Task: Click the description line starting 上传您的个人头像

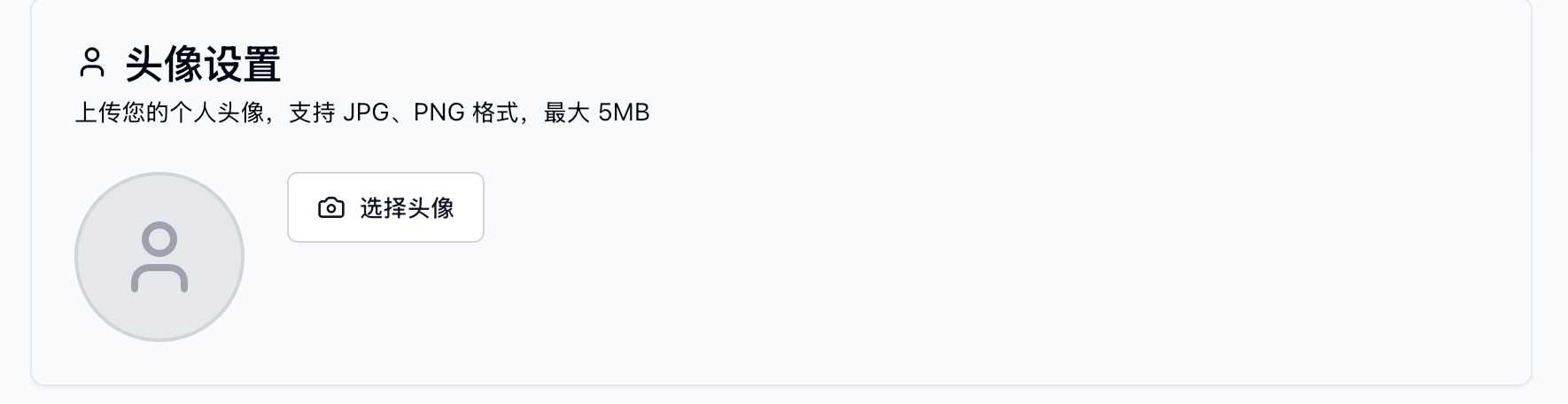Action: 361,113
